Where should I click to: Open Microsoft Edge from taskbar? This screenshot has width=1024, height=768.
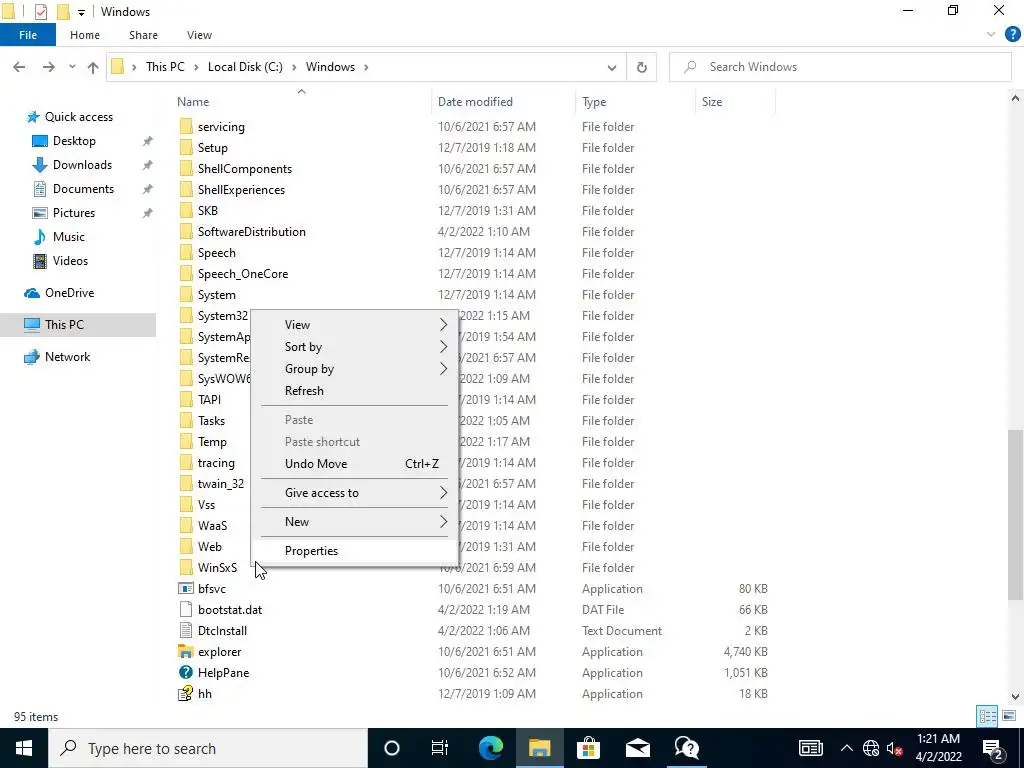(x=490, y=748)
